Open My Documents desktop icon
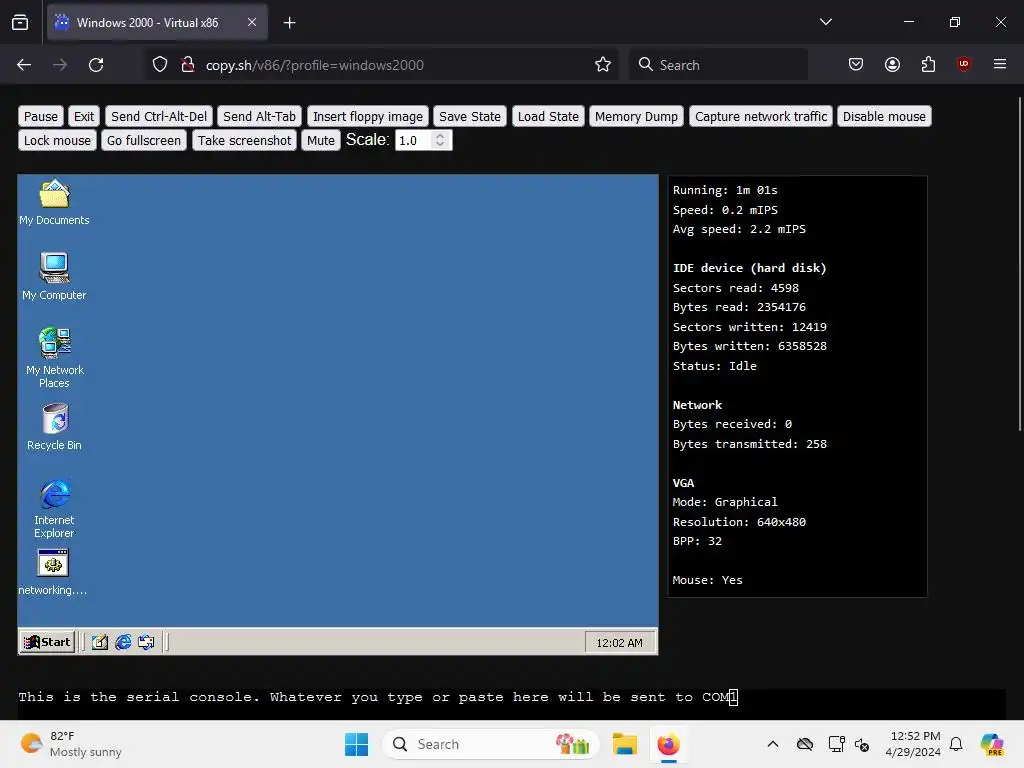Viewport: 1024px width, 768px height. click(54, 202)
